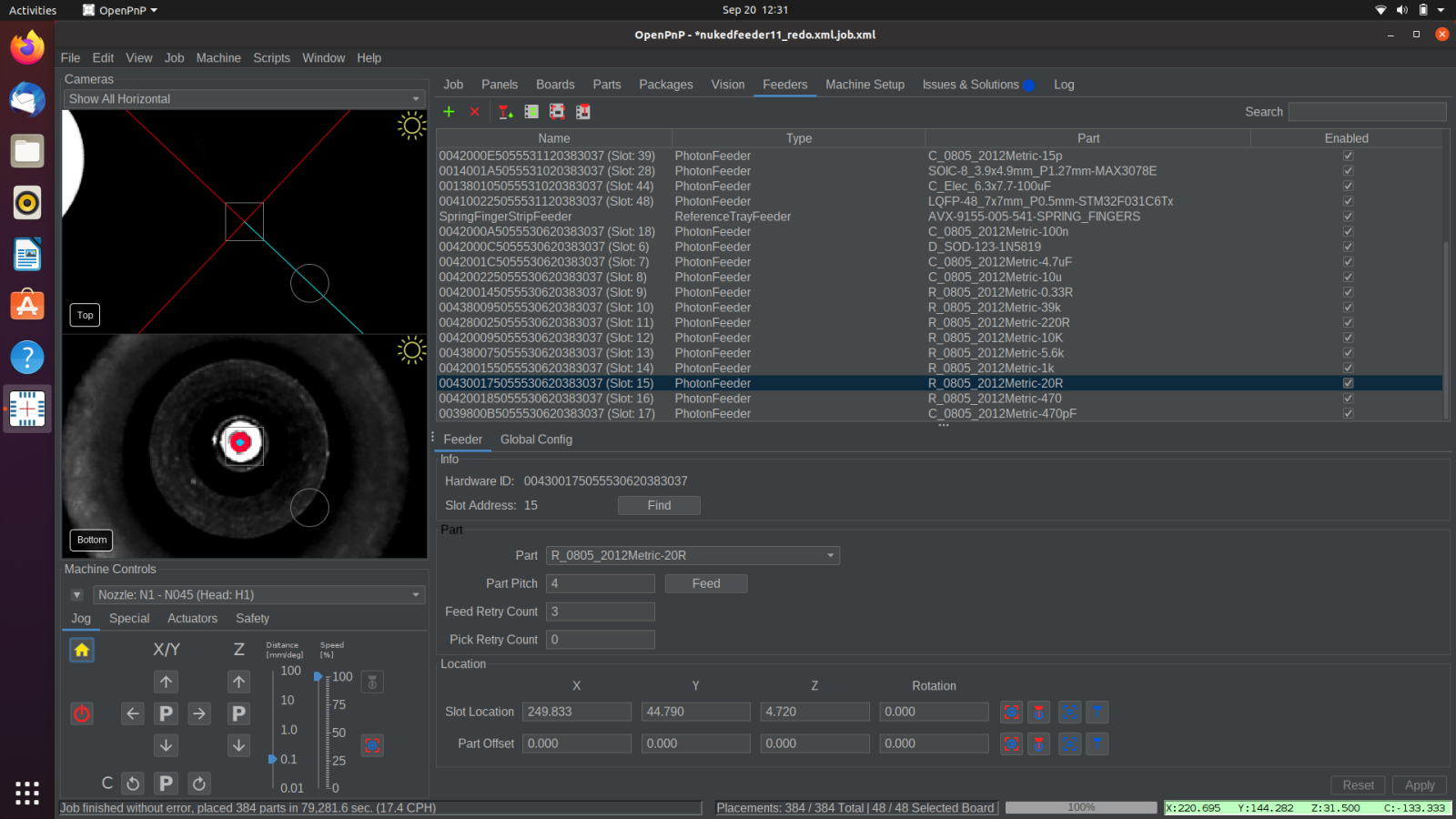
Task: Position camera at Slot Location
Action: click(1070, 712)
